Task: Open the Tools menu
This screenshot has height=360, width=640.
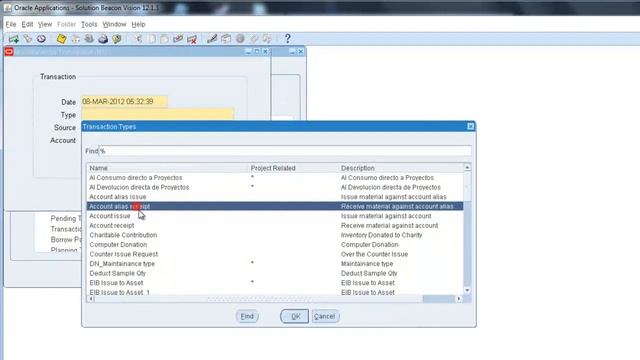Action: [89, 24]
